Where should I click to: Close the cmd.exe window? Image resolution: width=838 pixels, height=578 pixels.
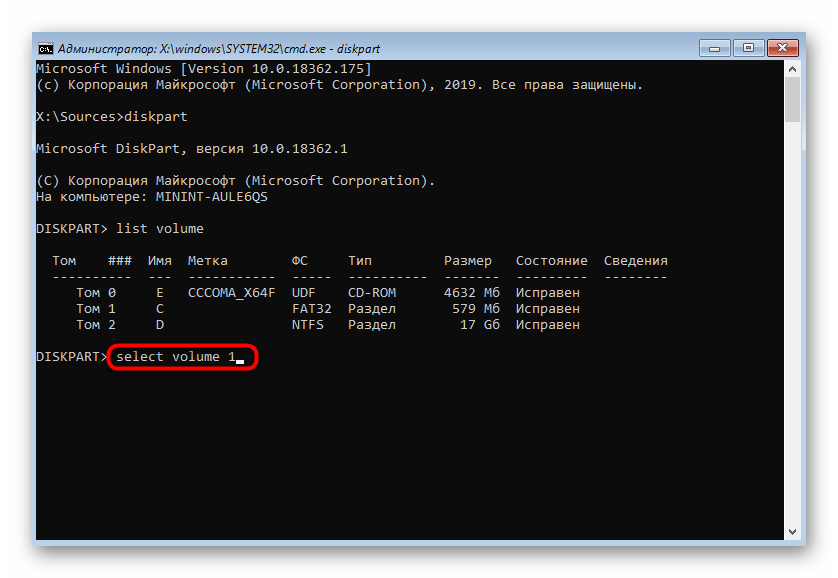tap(784, 47)
